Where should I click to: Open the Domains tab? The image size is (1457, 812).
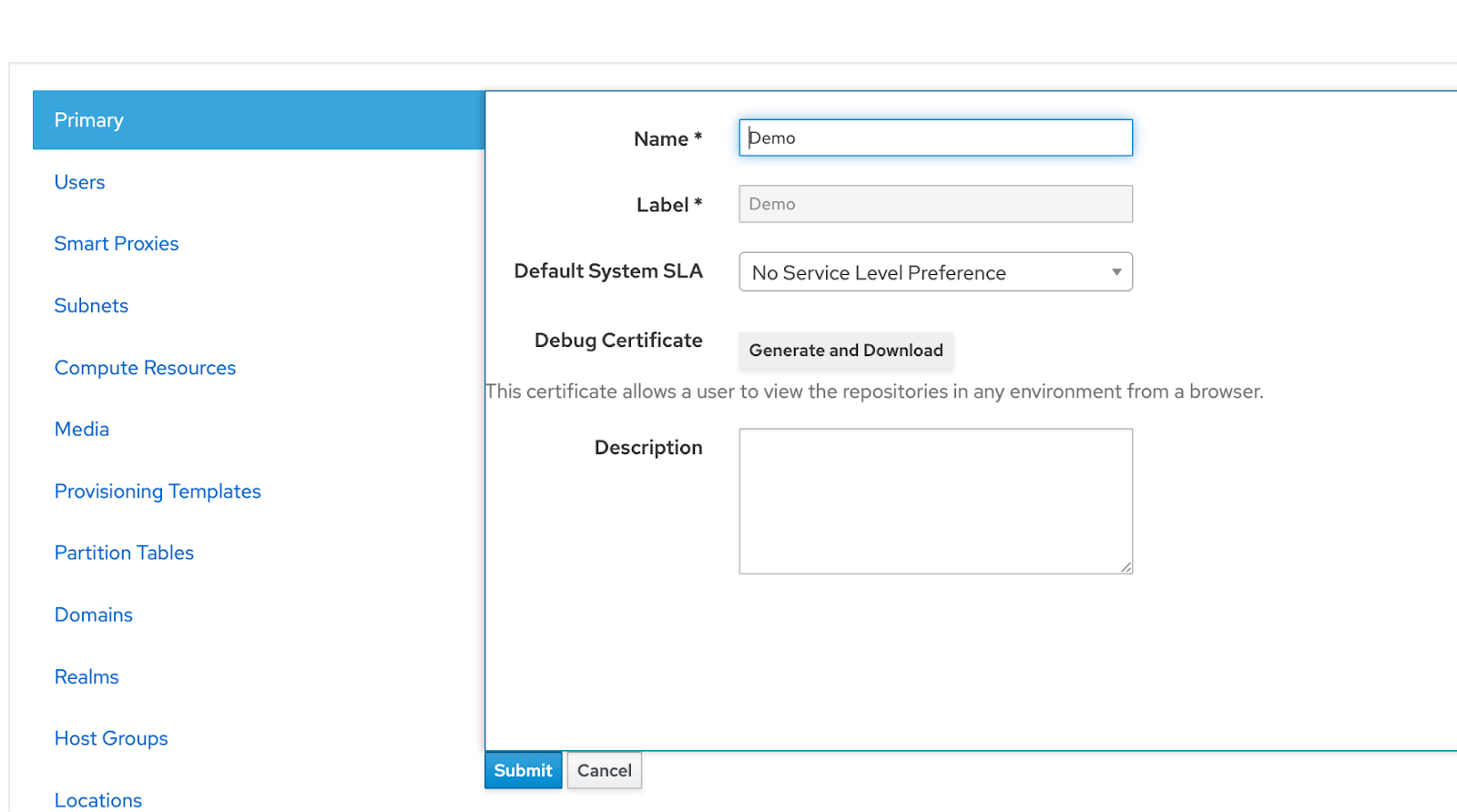[94, 615]
